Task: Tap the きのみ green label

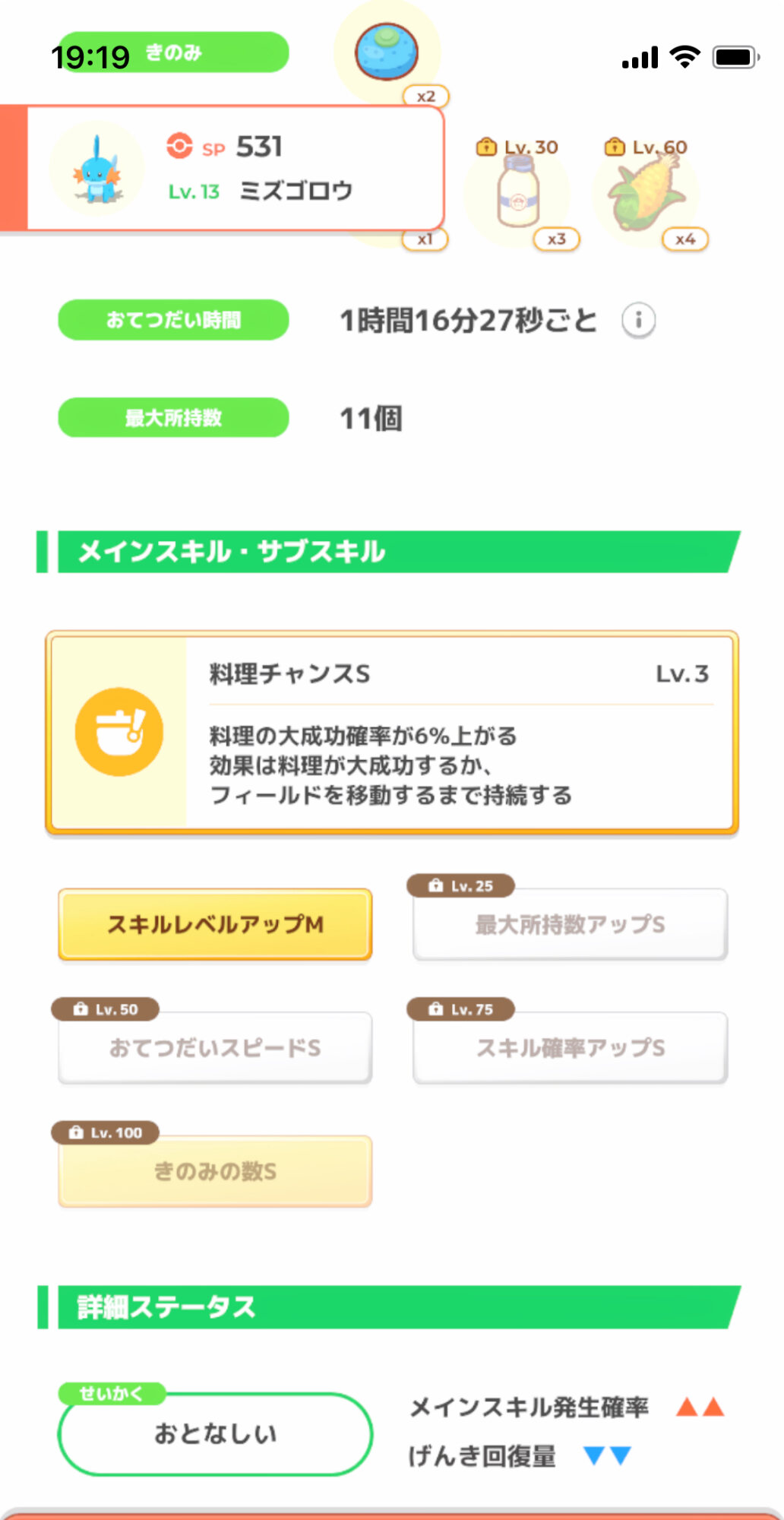Action: coord(173,52)
